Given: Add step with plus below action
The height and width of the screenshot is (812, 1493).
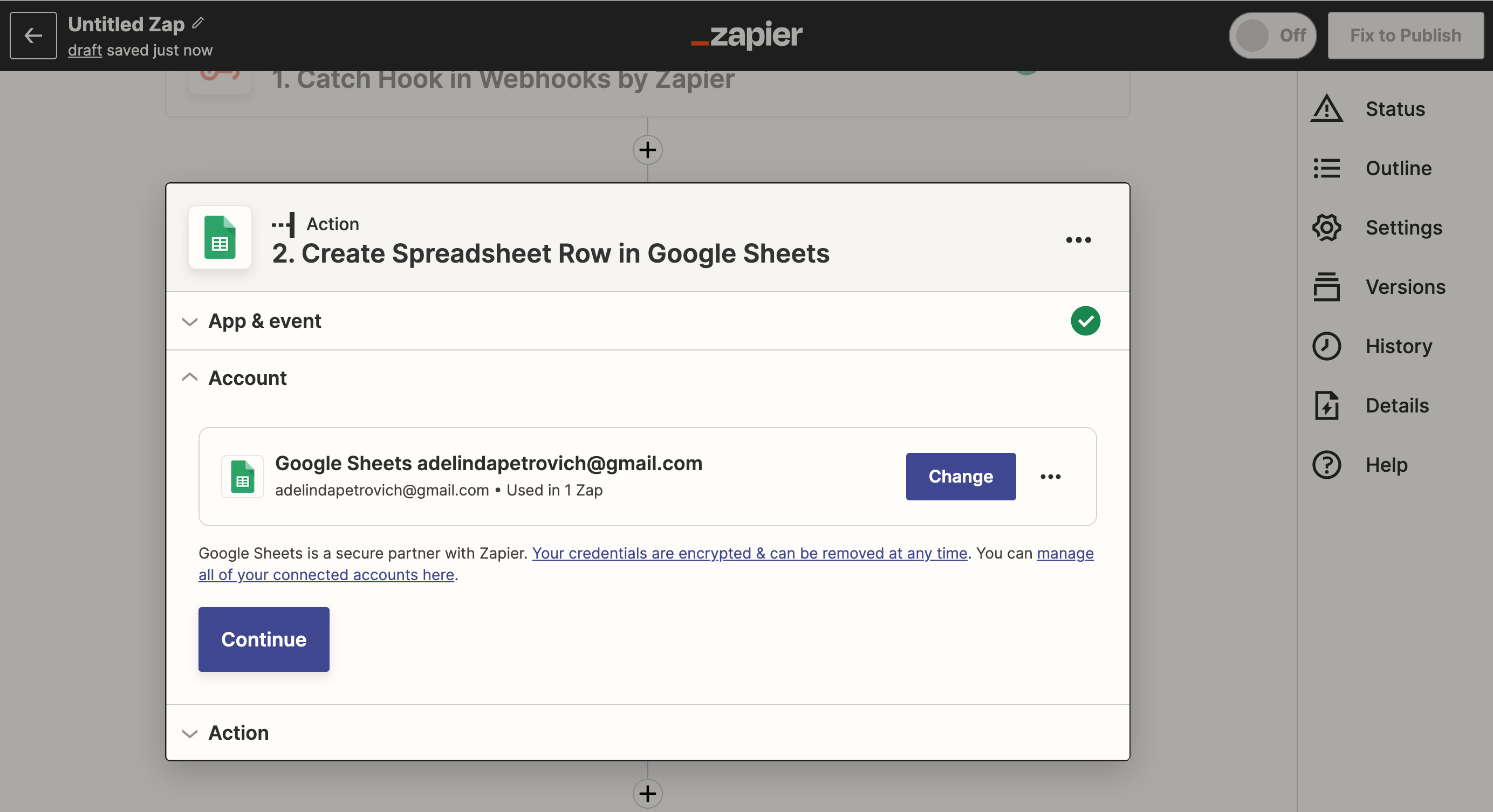Looking at the screenshot, I should [647, 794].
